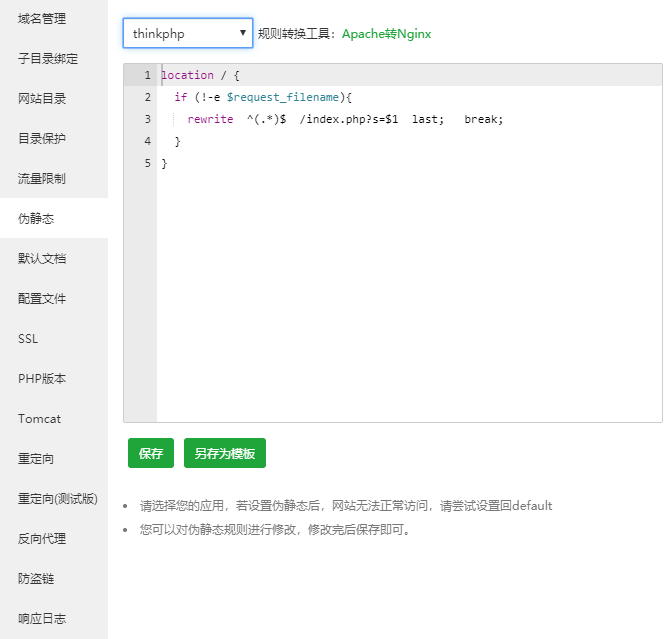Screen dimensions: 672x639
Task: Expand the thinkphp template dropdown
Action: pyautogui.click(x=188, y=33)
